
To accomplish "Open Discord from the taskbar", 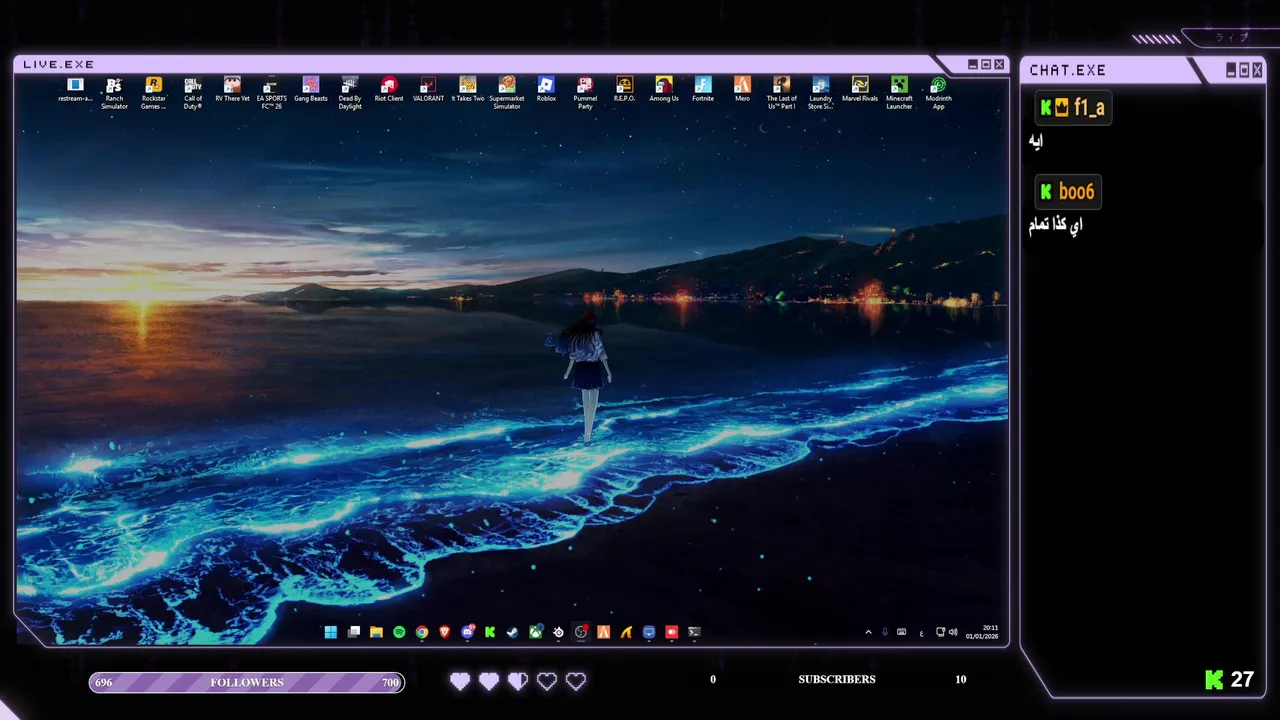I will (x=468, y=632).
